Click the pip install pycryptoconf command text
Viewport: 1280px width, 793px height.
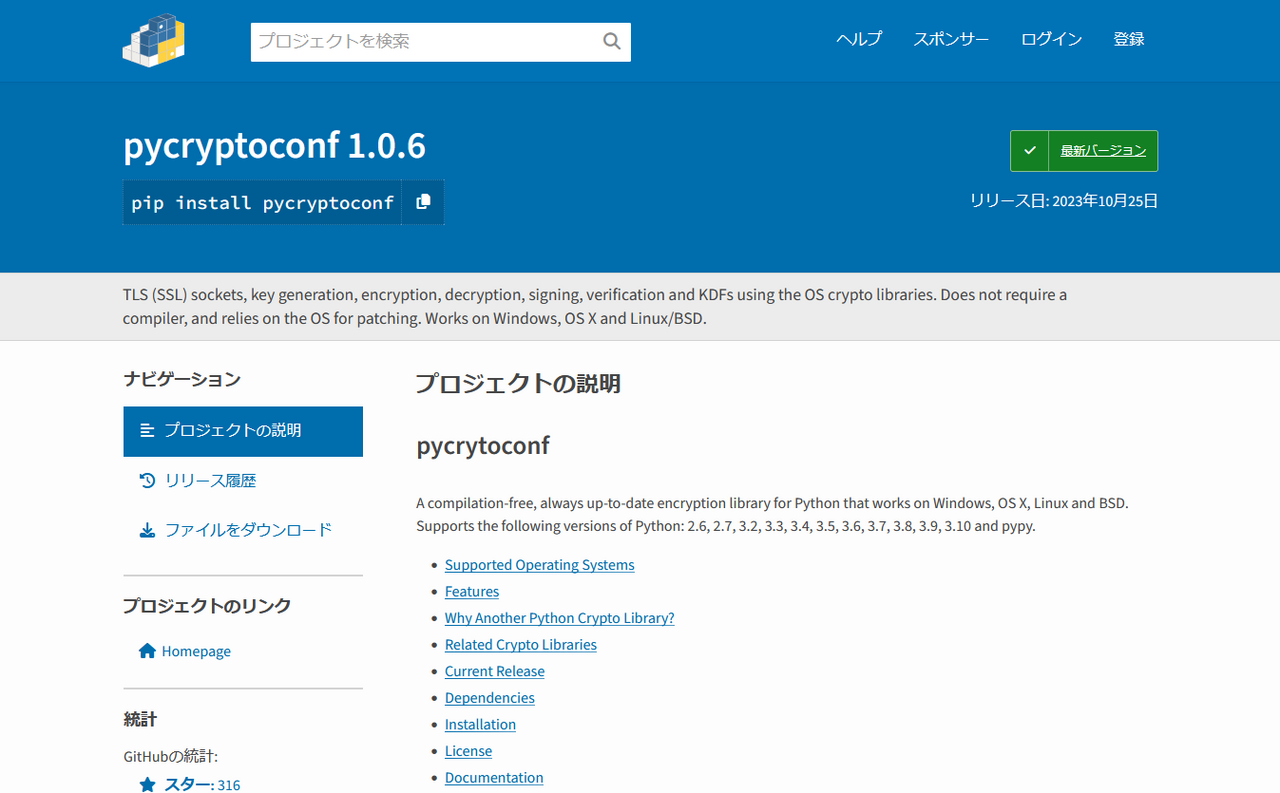(263, 203)
